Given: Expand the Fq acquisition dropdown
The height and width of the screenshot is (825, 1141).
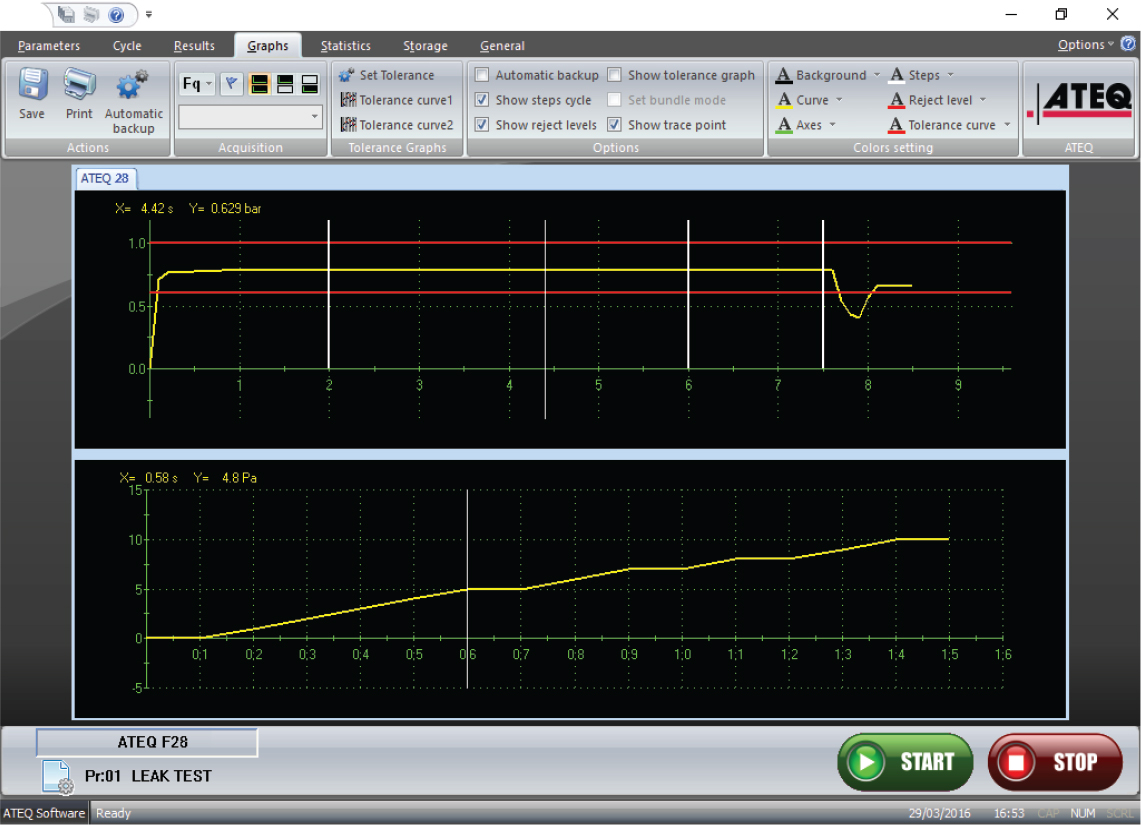Looking at the screenshot, I should tap(197, 84).
